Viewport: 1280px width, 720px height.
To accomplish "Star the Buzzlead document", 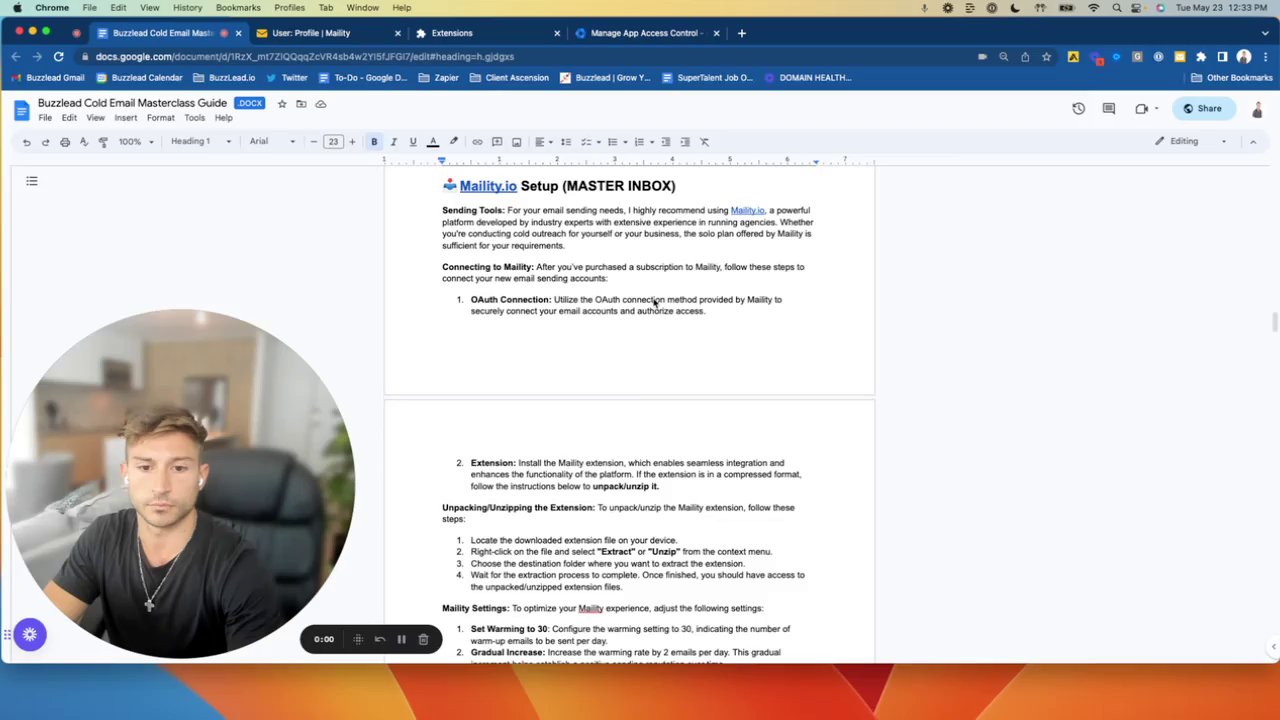I will pyautogui.click(x=282, y=104).
